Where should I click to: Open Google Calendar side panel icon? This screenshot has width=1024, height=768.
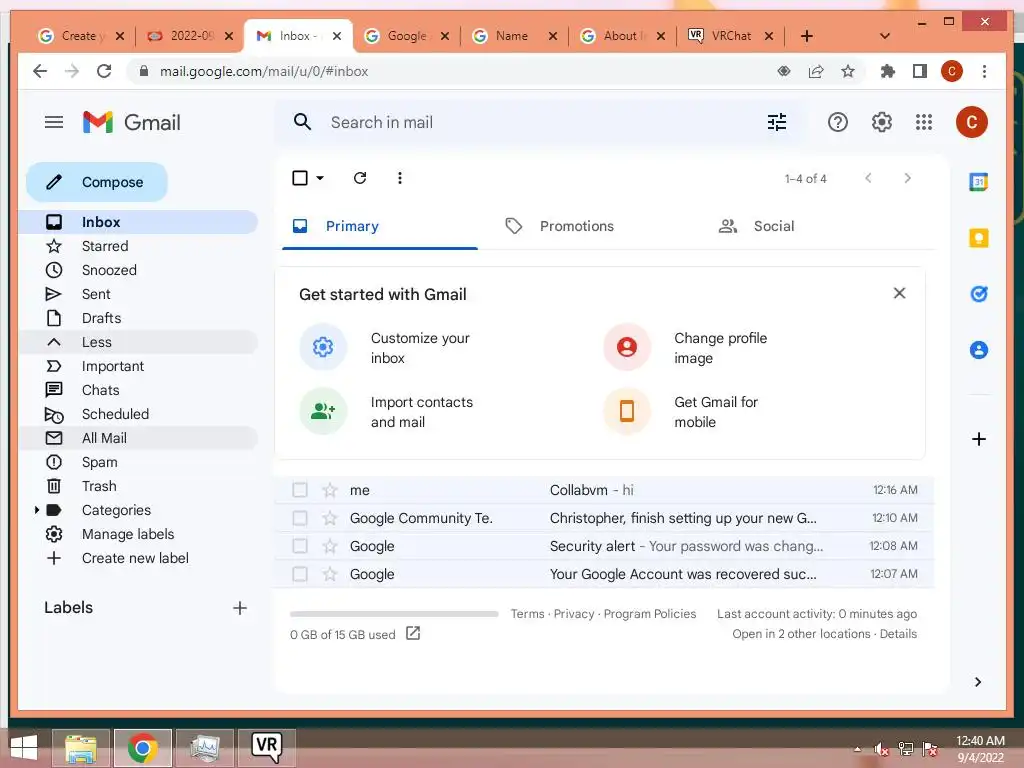[x=978, y=182]
